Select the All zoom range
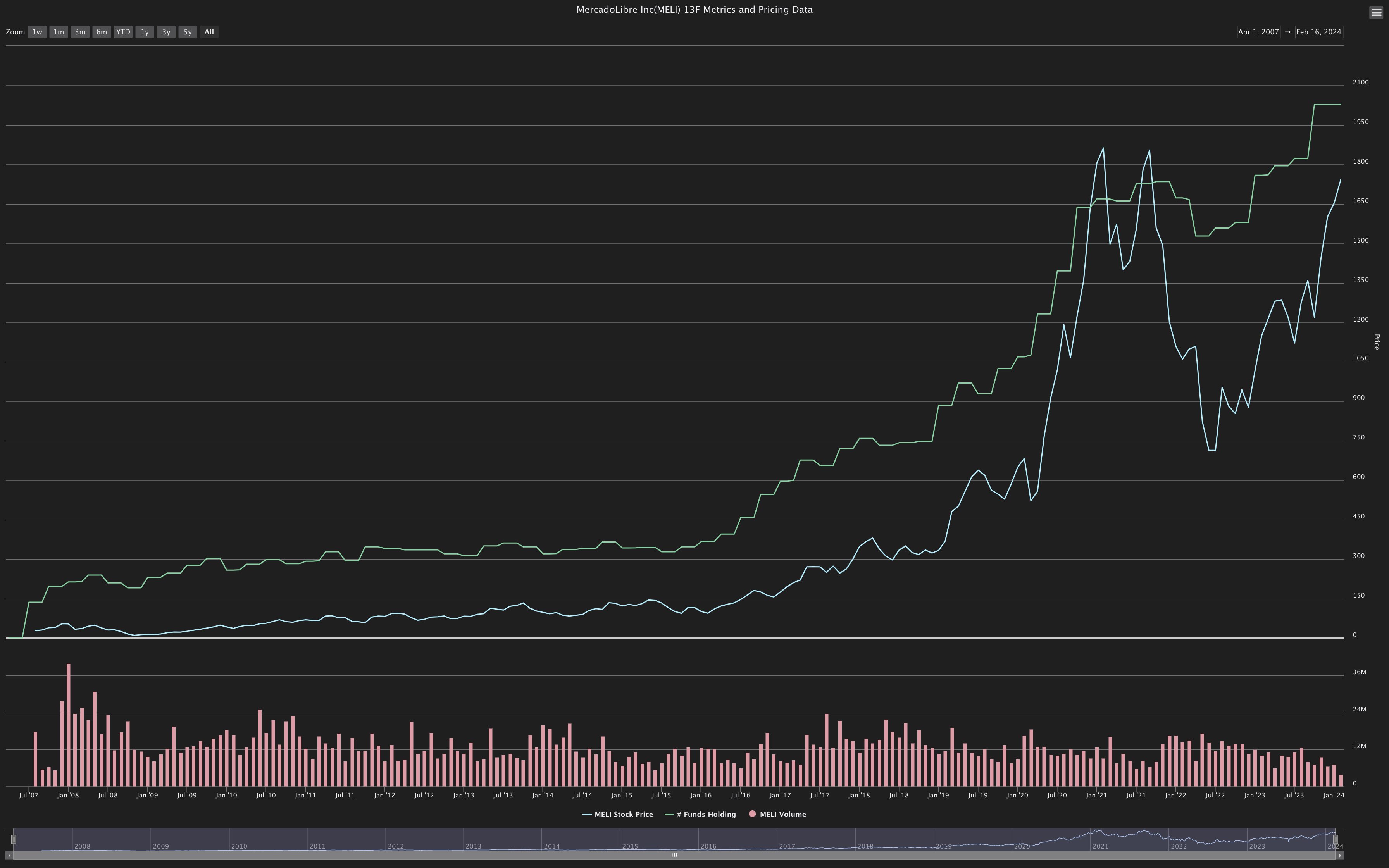 pyautogui.click(x=209, y=32)
